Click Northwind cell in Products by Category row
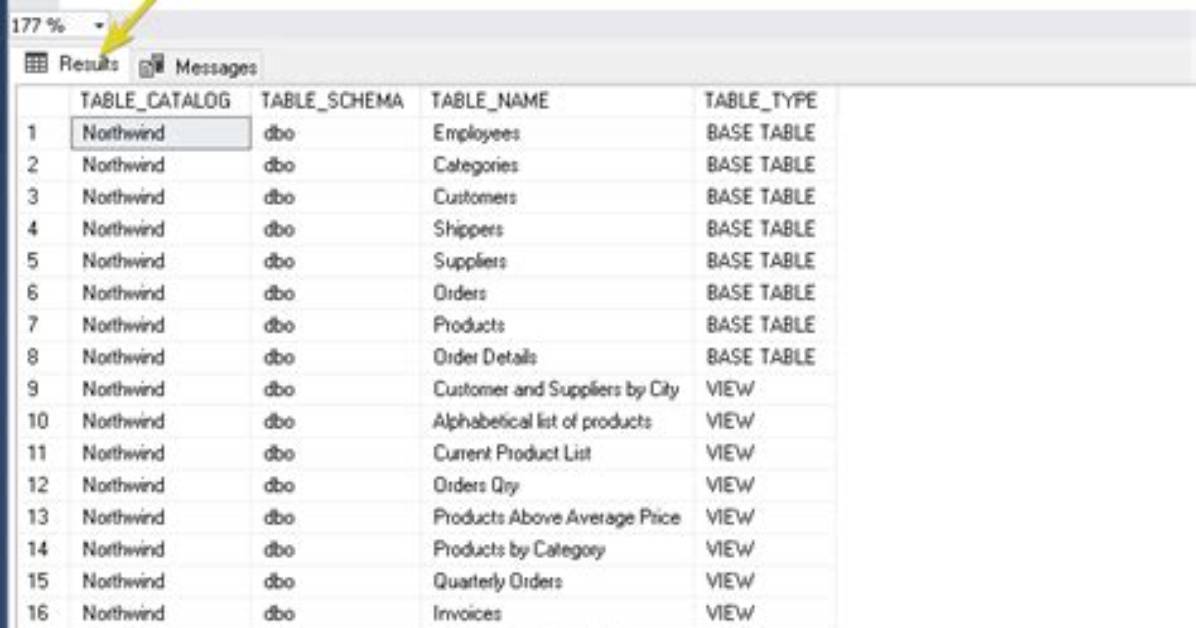Screen dimensions: 1196x628 (160, 549)
